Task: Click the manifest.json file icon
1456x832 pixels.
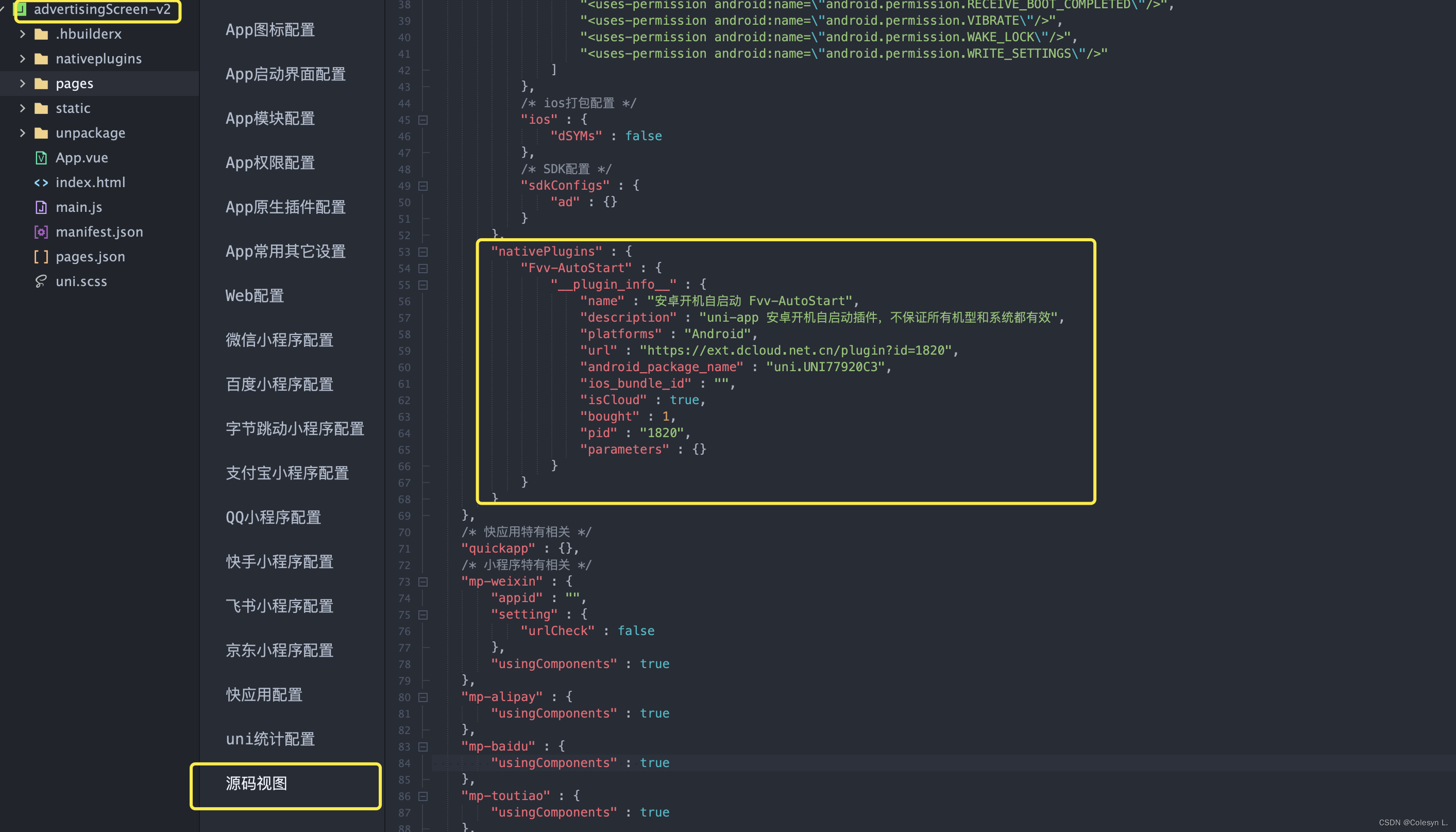Action: (x=41, y=232)
